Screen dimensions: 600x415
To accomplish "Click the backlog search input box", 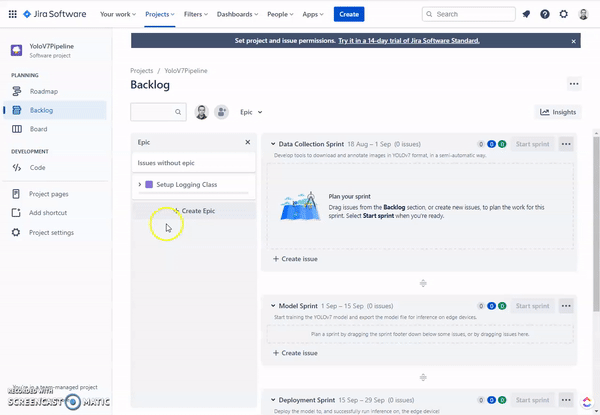I will pyautogui.click(x=158, y=112).
